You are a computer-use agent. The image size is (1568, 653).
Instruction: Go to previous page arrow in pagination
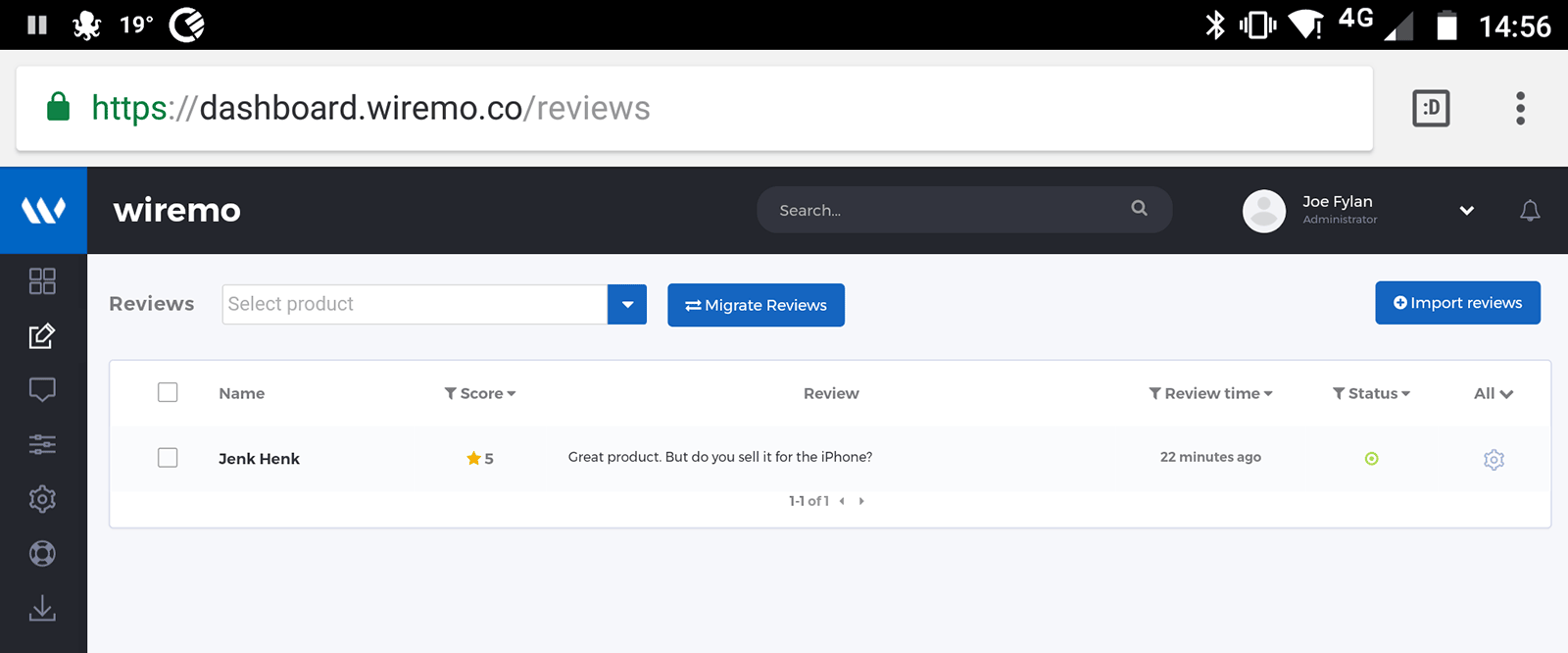click(842, 501)
